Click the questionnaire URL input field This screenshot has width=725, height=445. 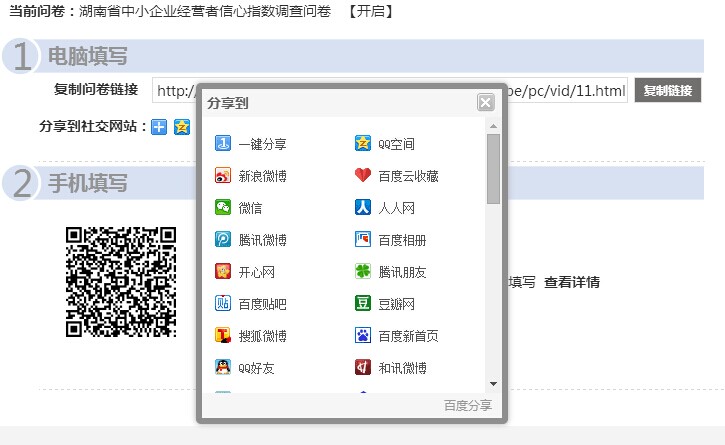point(390,90)
